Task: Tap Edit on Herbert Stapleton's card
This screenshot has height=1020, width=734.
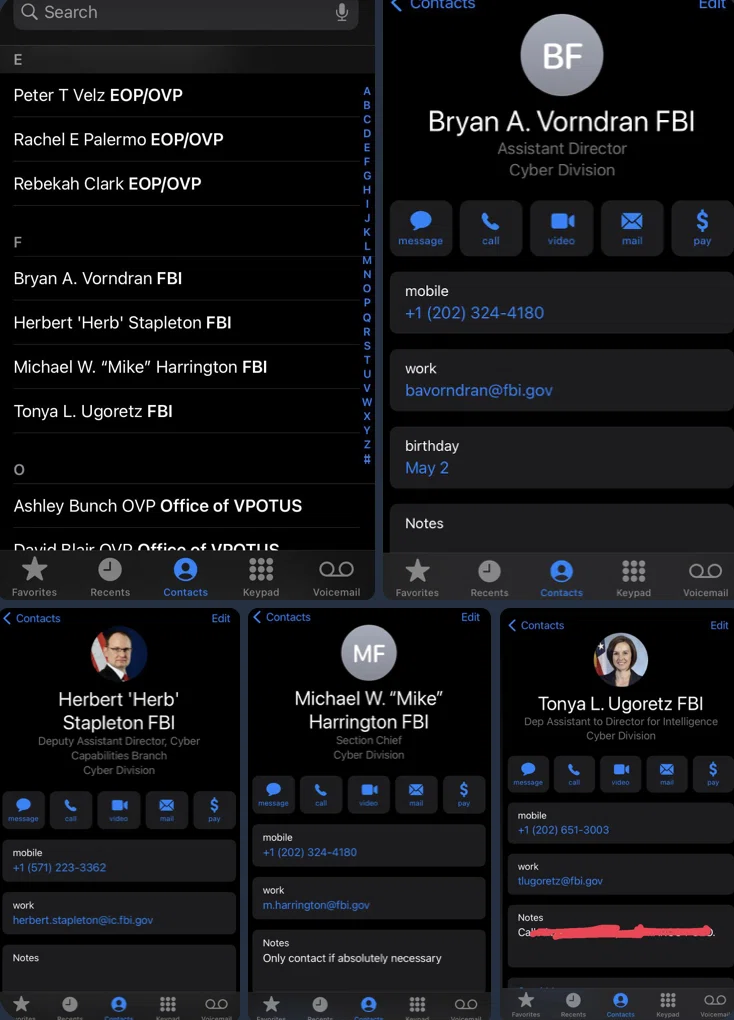Action: tap(221, 618)
